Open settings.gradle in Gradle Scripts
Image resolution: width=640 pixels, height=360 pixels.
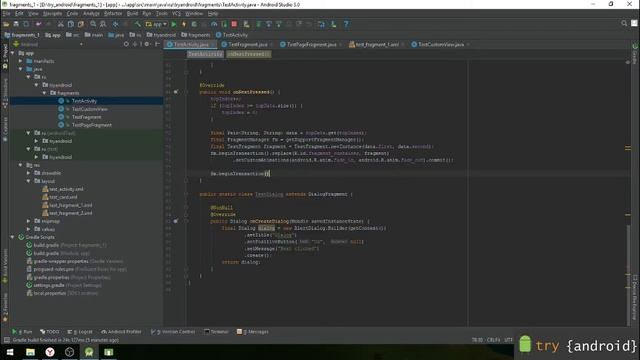point(49,285)
